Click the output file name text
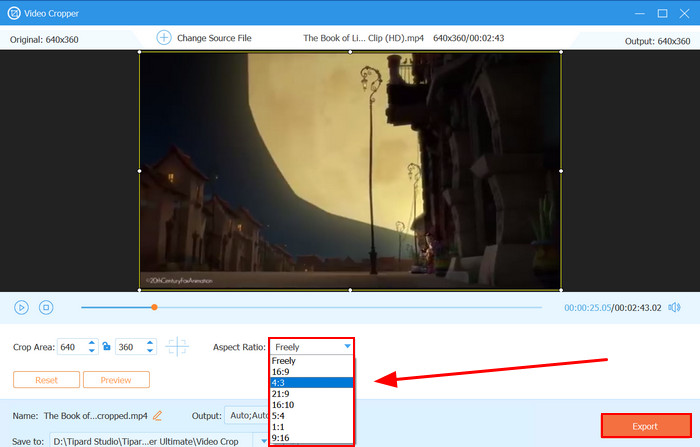The height and width of the screenshot is (447, 700). (96, 416)
